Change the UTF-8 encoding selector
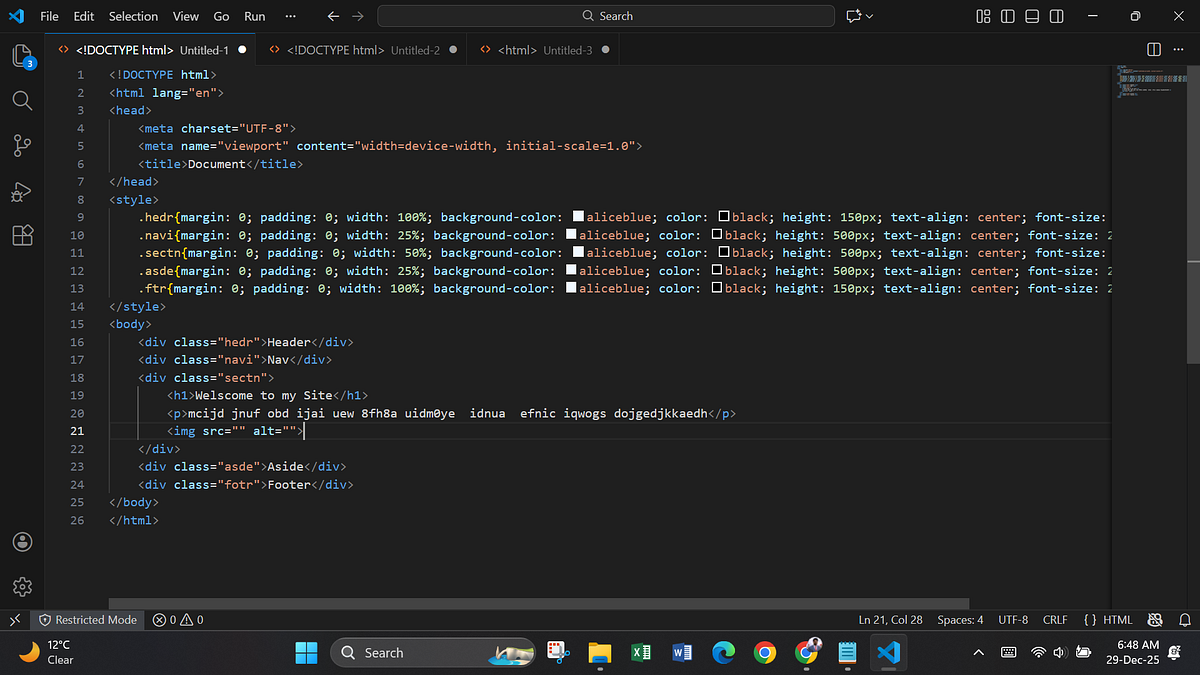Image resolution: width=1200 pixels, height=675 pixels. coord(1012,620)
